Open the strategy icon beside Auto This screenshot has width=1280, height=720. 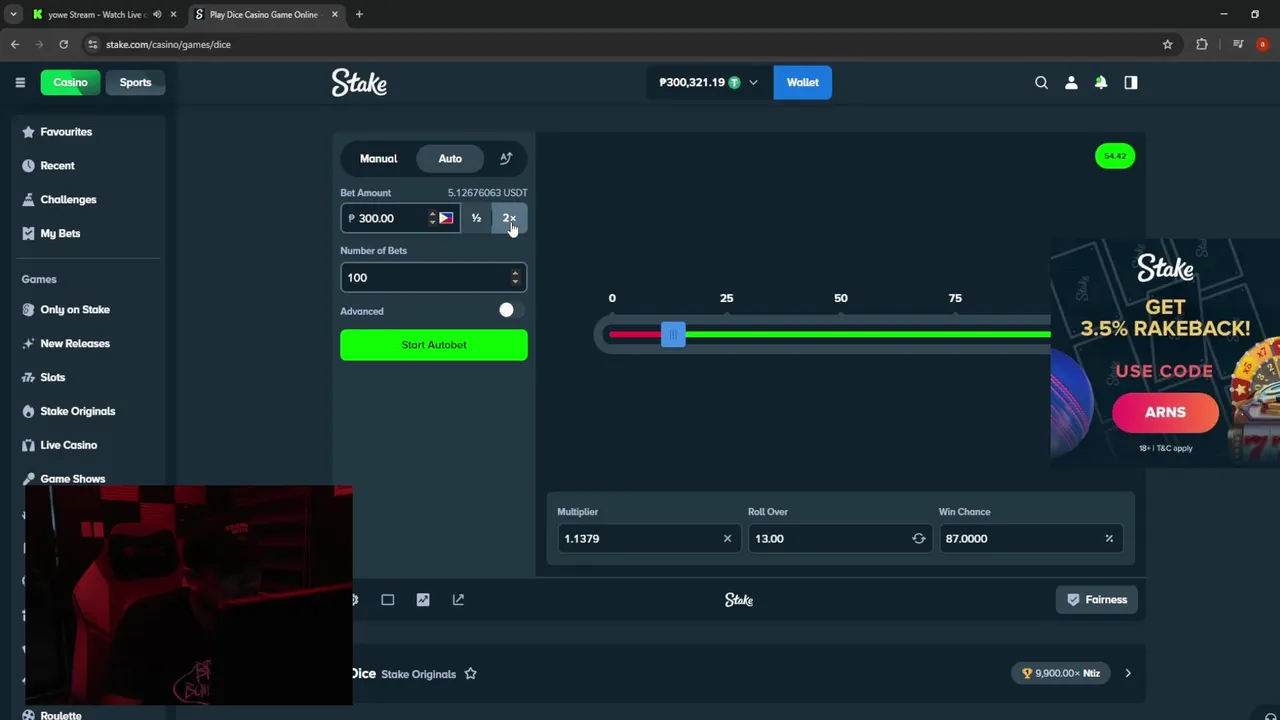coord(506,158)
